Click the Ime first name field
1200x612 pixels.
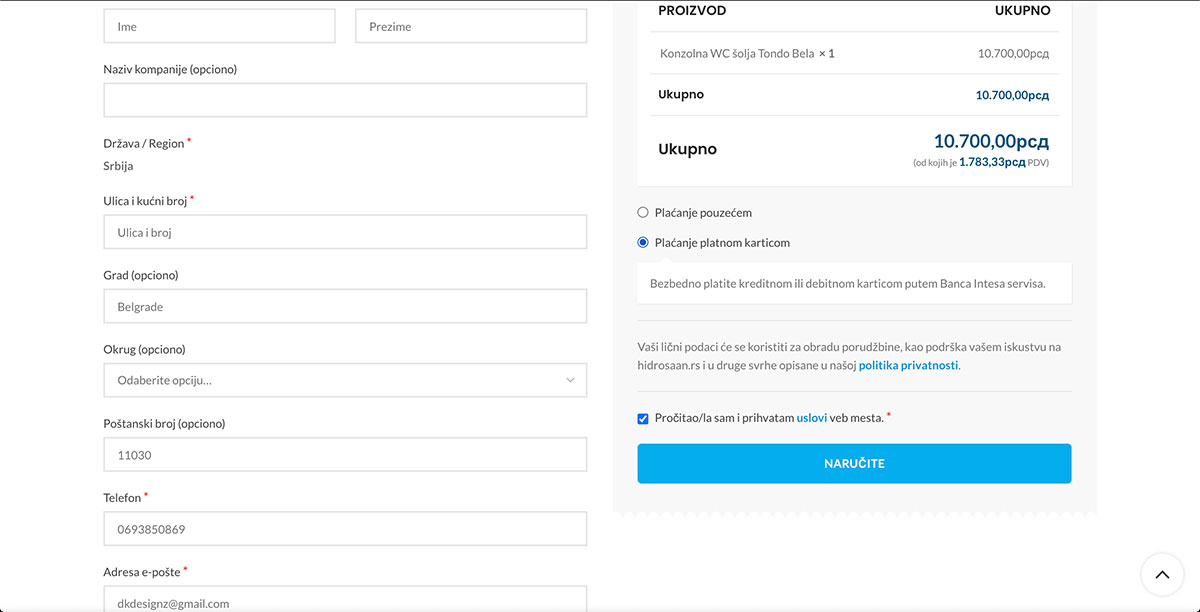[x=219, y=27]
